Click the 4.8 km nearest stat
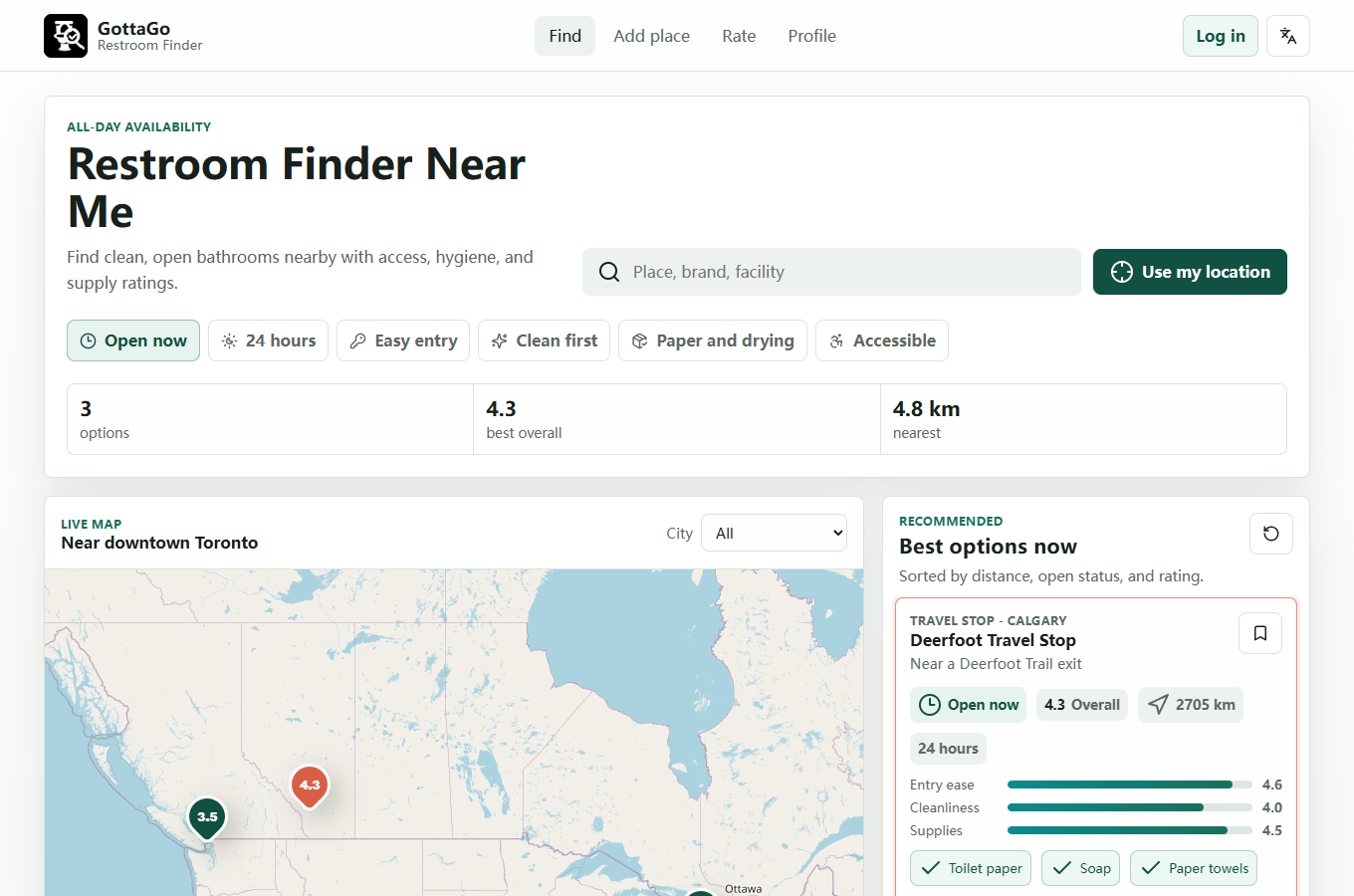 click(x=1083, y=419)
